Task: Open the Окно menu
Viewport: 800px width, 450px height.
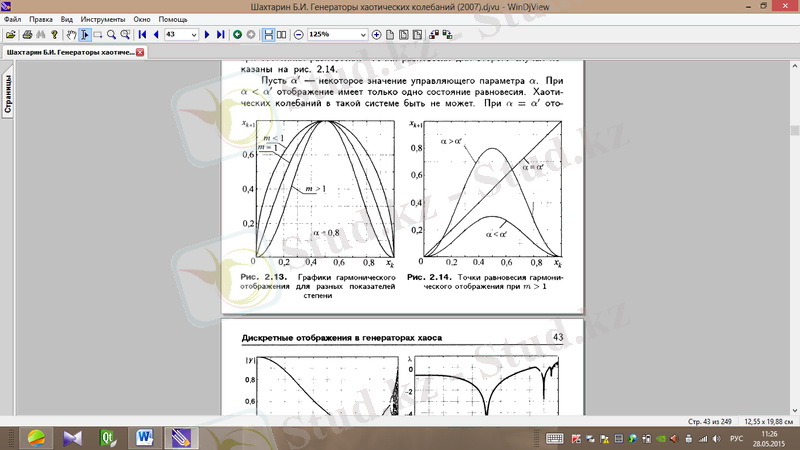Action: tap(142, 19)
